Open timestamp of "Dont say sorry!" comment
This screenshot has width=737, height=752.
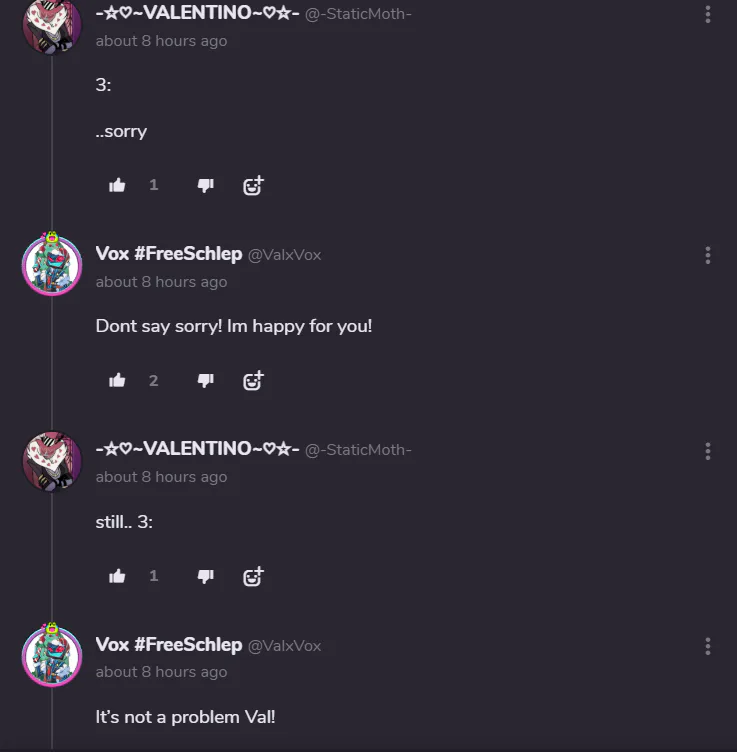coord(161,282)
